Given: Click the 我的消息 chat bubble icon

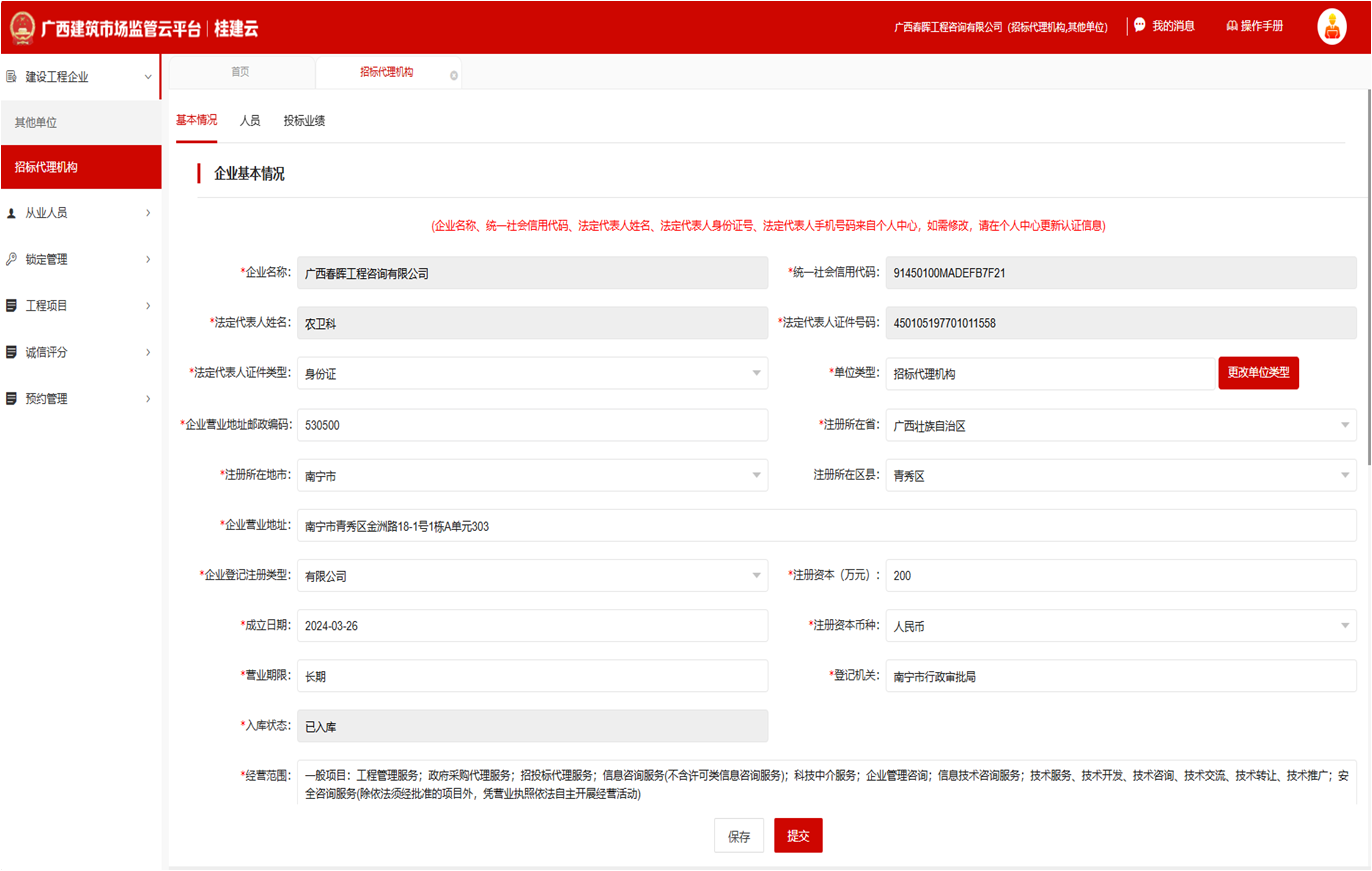Looking at the screenshot, I should (1139, 26).
